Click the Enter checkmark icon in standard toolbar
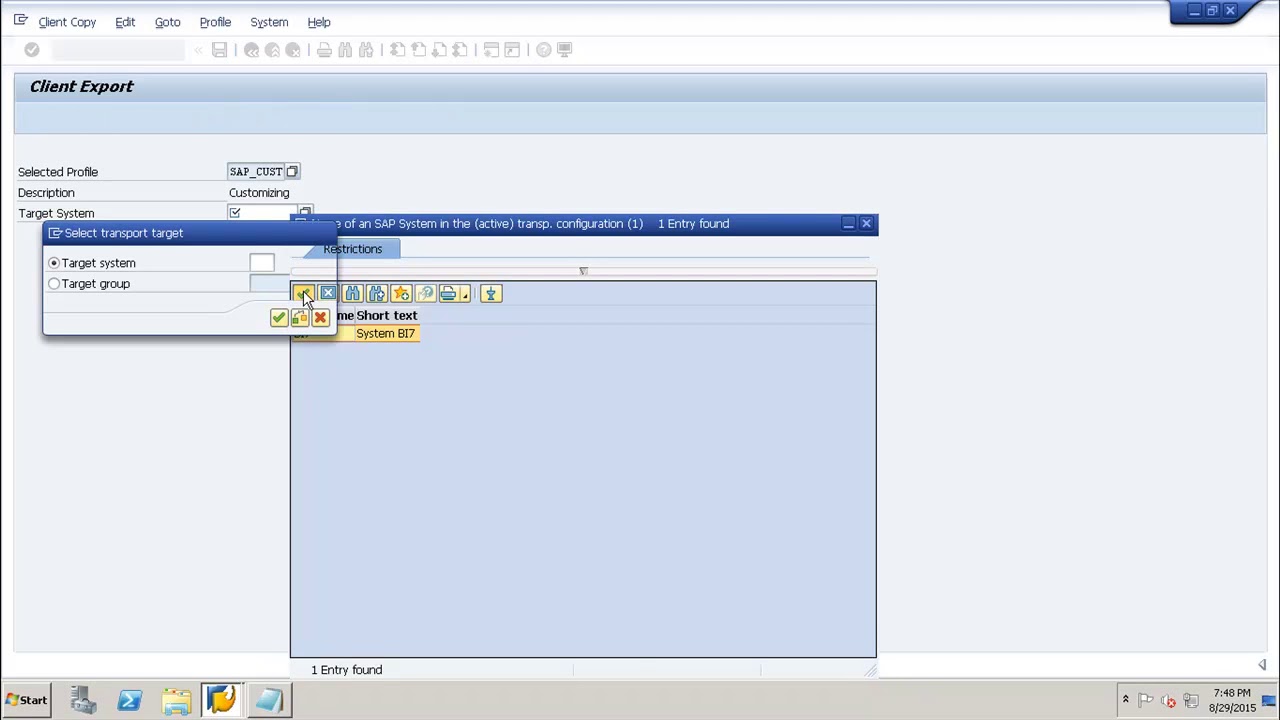Screen dimensions: 1280x720 [32, 50]
